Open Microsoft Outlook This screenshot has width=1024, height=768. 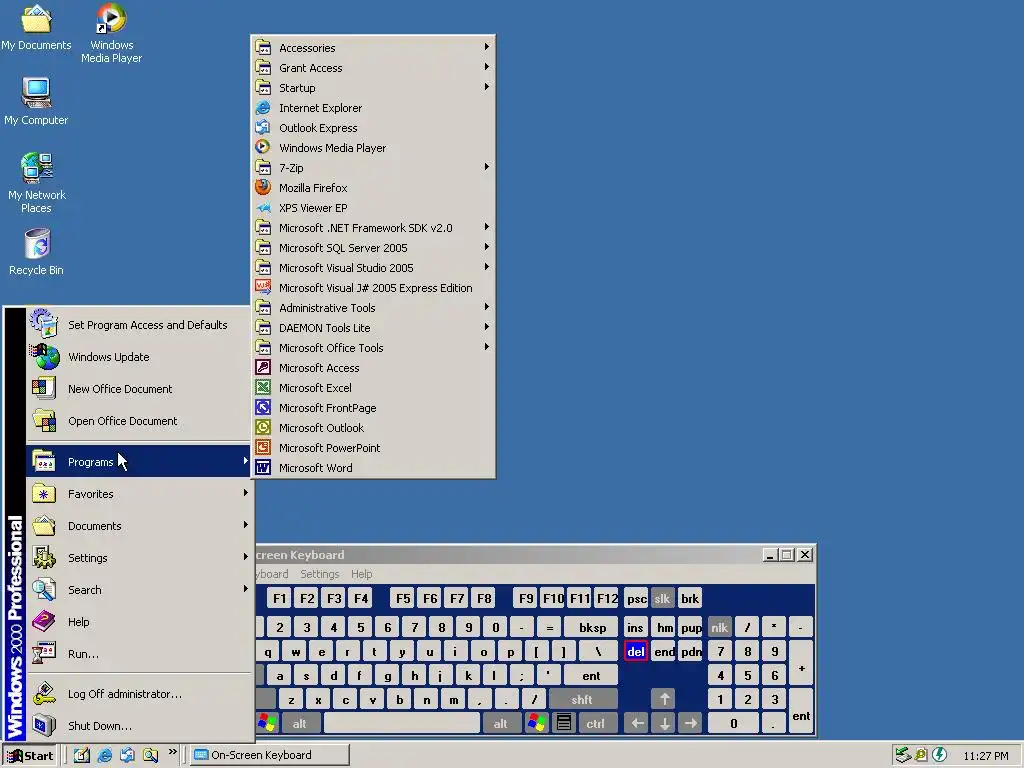pyautogui.click(x=373, y=428)
